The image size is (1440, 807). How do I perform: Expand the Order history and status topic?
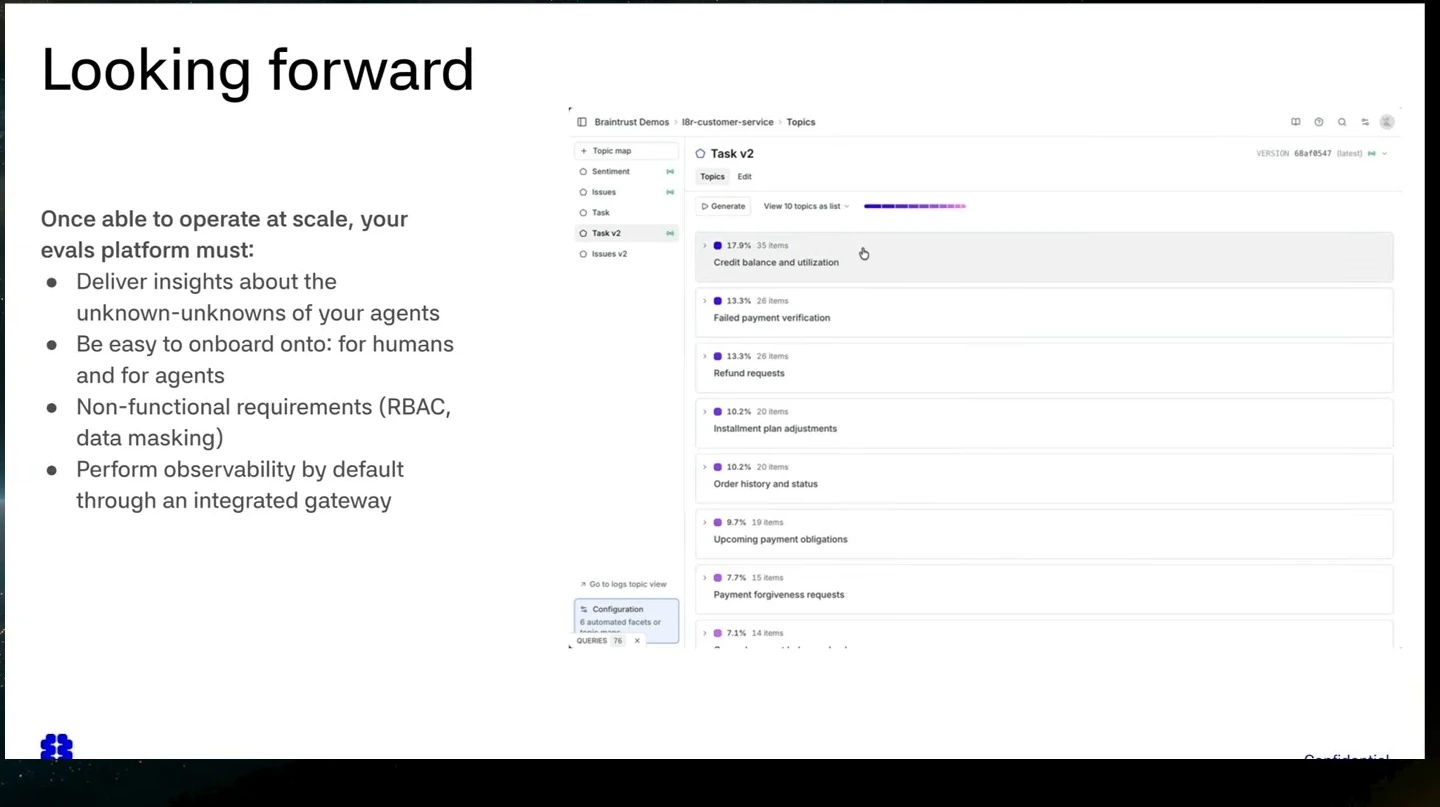coord(704,467)
